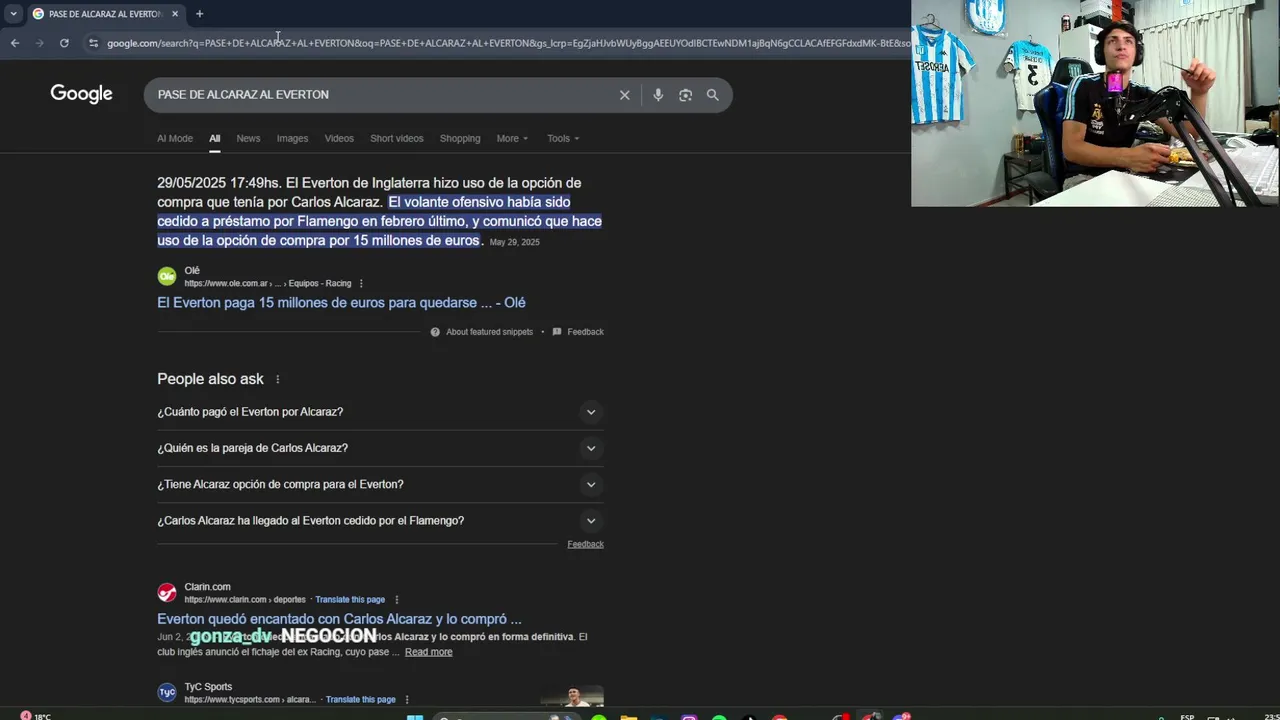Open site information icon in address bar

tap(93, 43)
